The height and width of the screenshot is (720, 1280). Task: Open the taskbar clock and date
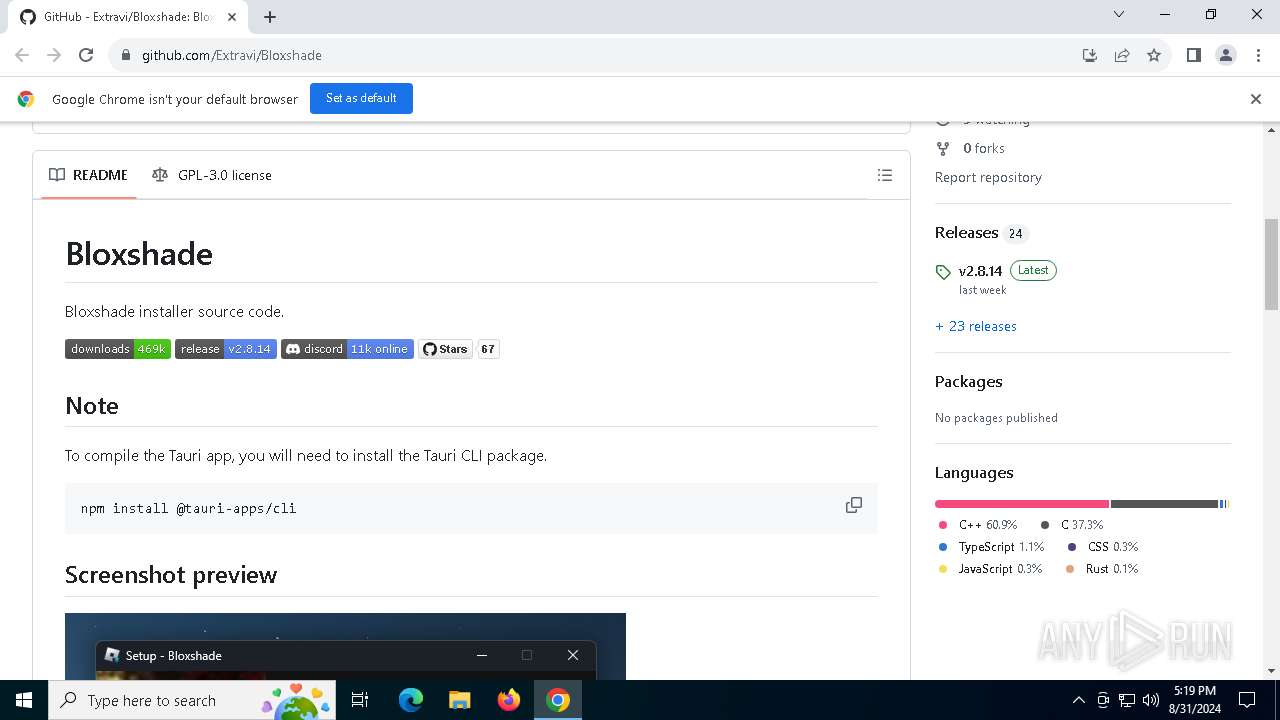1194,700
